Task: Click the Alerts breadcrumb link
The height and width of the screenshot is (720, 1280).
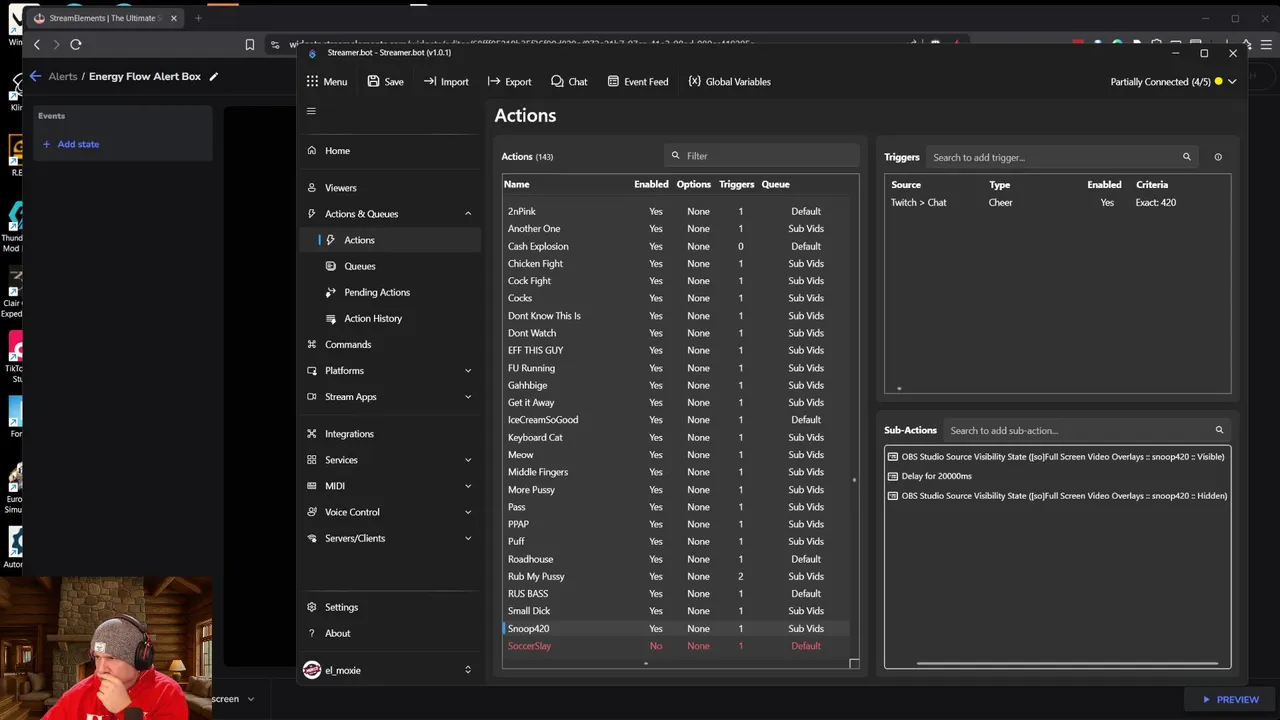Action: click(62, 77)
